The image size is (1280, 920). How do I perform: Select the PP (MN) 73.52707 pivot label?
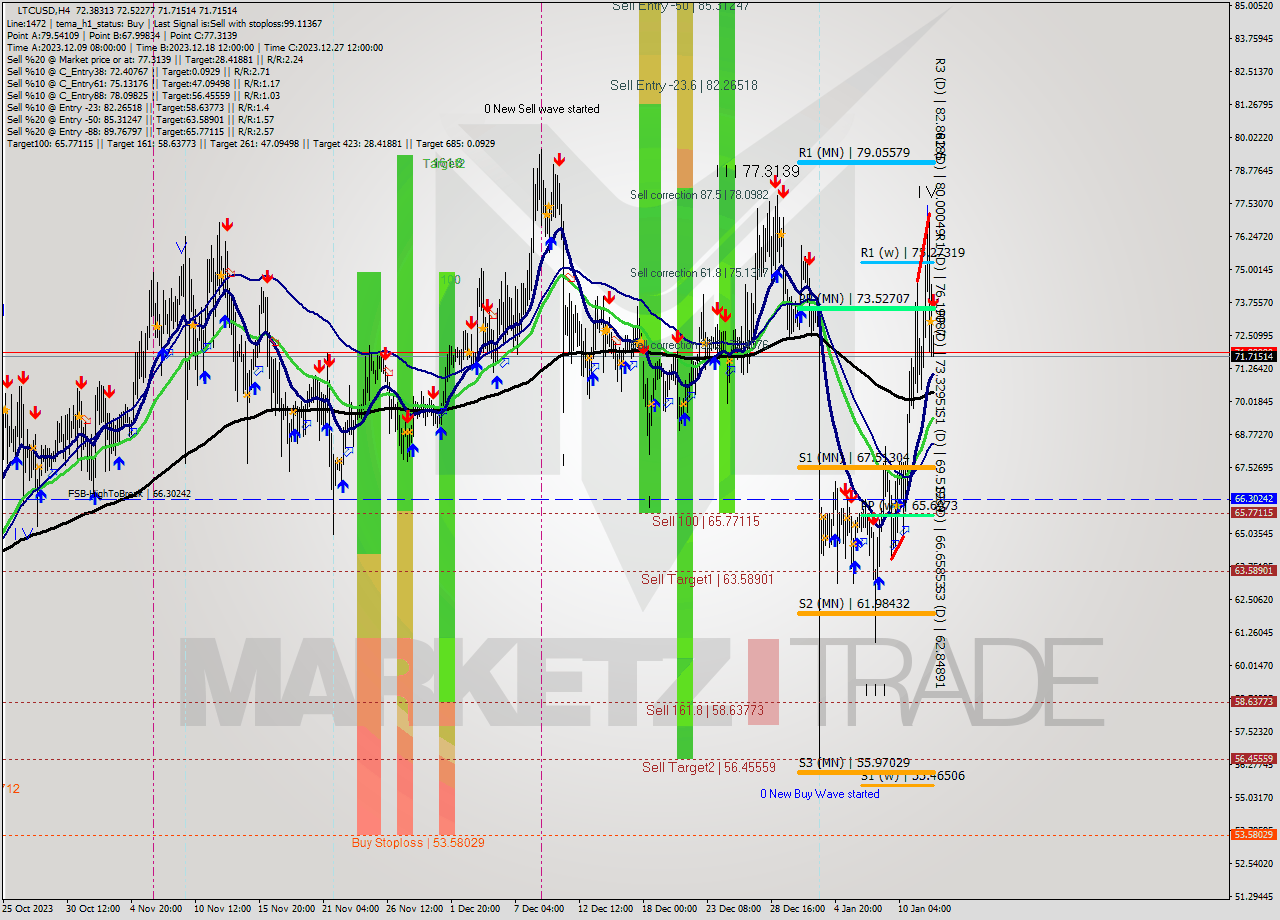(854, 298)
